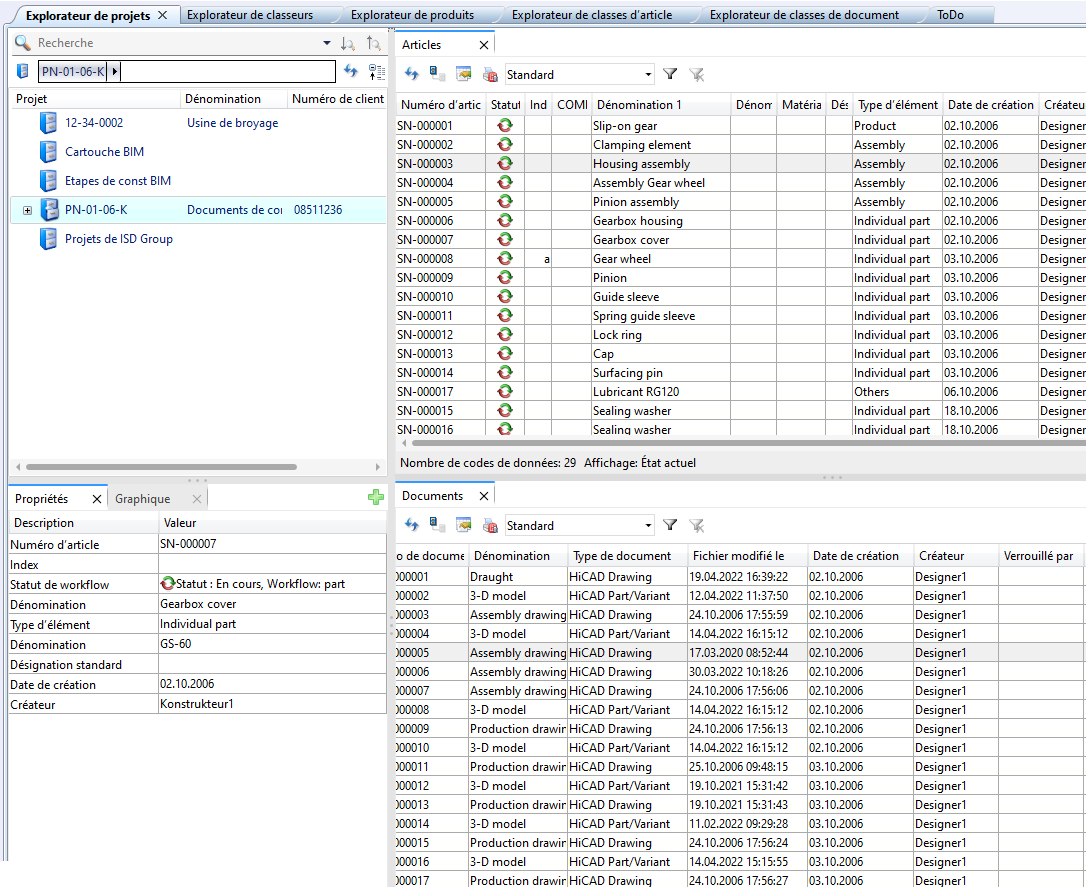The image size is (1086, 887).
Task: Switch to Explorateur de produits tab
Action: tap(412, 15)
